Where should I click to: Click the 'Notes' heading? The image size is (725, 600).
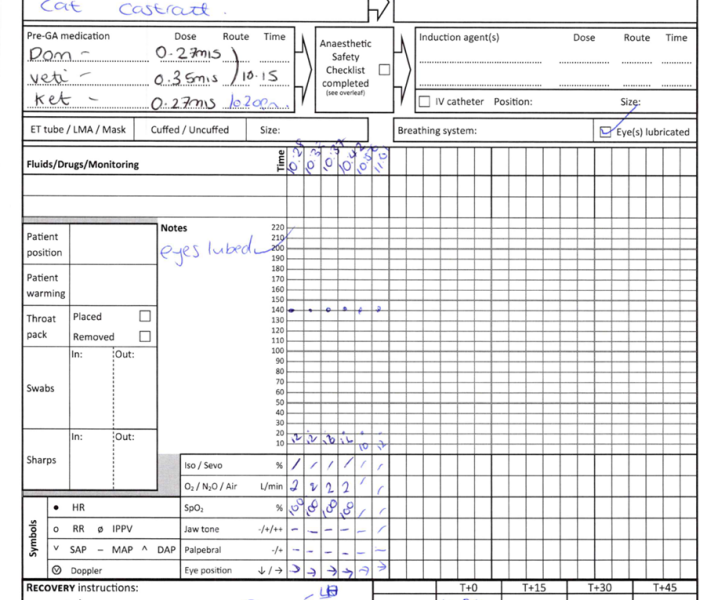174,228
